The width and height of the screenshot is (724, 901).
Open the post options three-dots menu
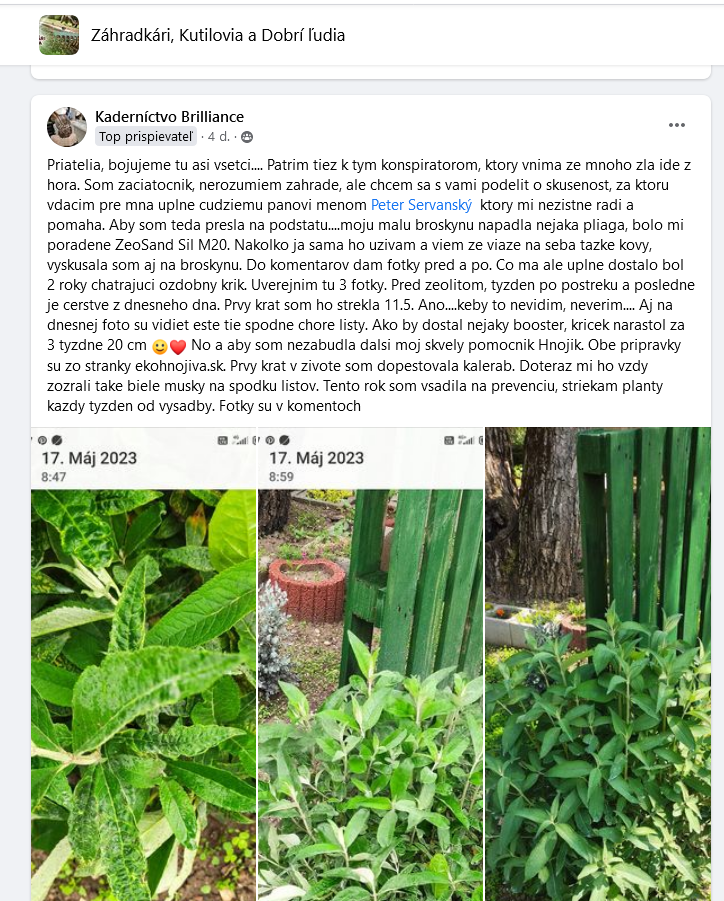tap(676, 125)
